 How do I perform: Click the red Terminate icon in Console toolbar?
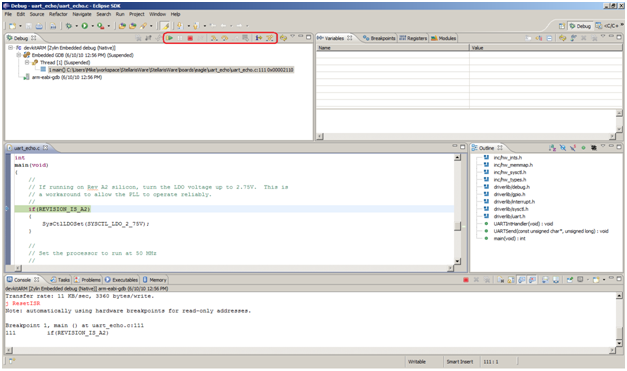[465, 280]
